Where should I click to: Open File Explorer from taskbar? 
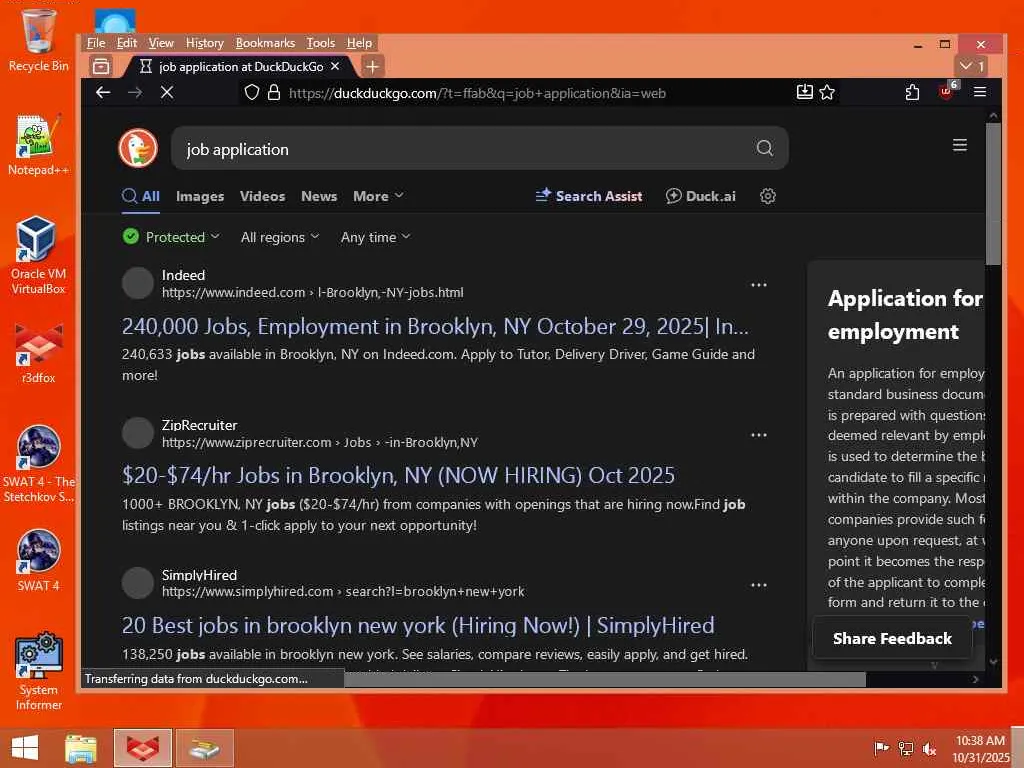81,748
